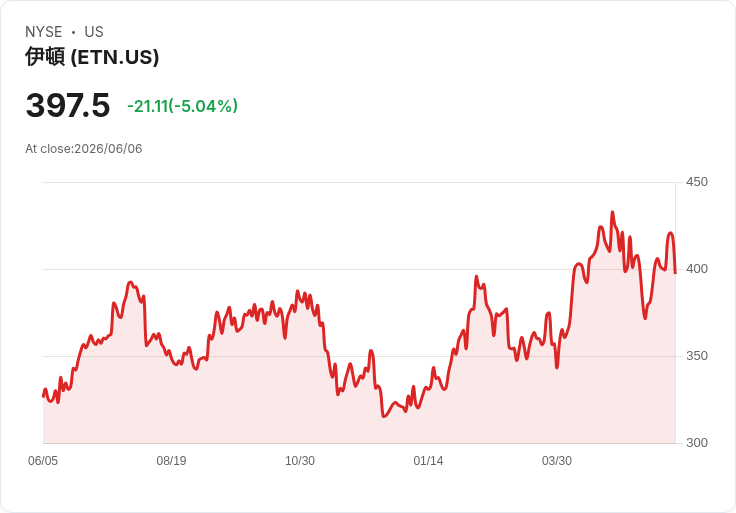Click the 400 horizontal gridline
Screen dimensions: 736x513
click(x=359, y=269)
